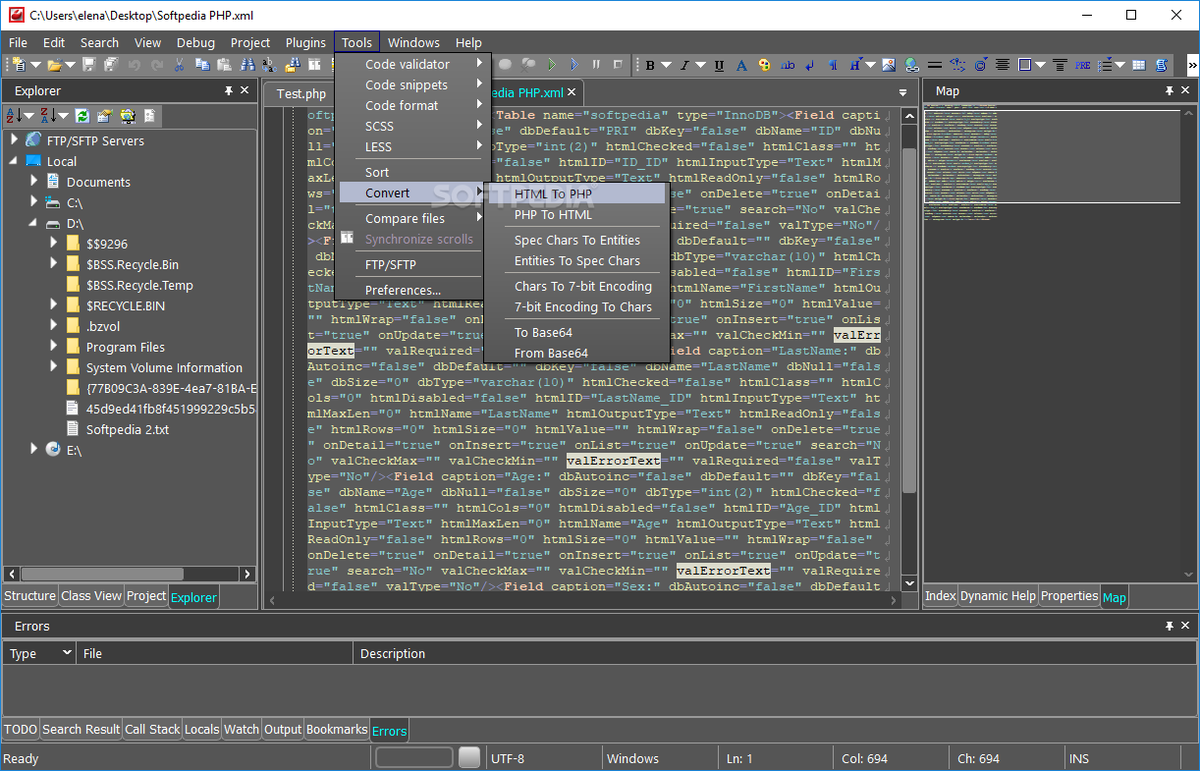Toggle the Map panel pin
Image resolution: width=1200 pixels, height=771 pixels.
[x=1170, y=91]
